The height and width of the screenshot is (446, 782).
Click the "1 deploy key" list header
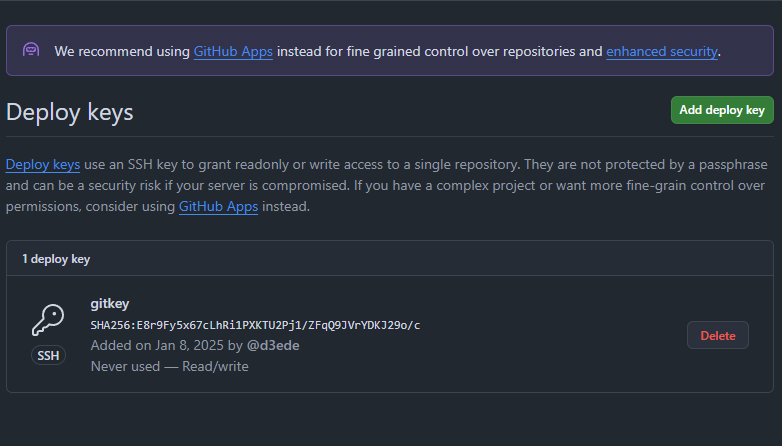[56, 259]
